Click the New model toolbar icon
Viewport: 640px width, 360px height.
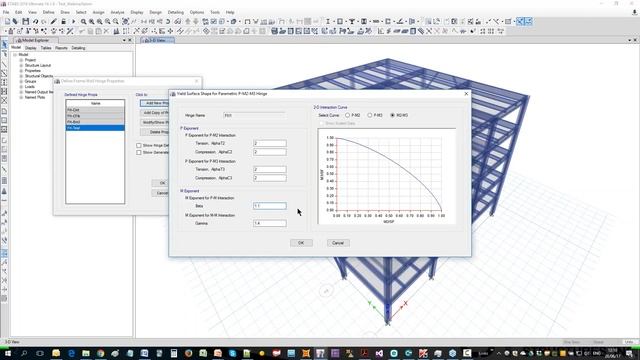coord(7,21)
